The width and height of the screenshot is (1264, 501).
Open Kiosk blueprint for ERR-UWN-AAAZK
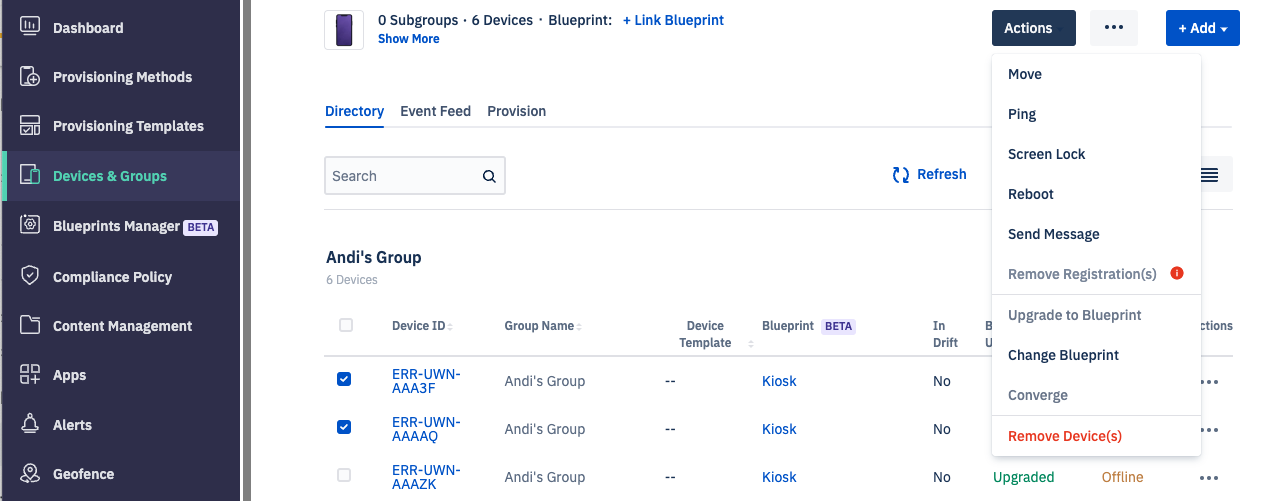[779, 477]
